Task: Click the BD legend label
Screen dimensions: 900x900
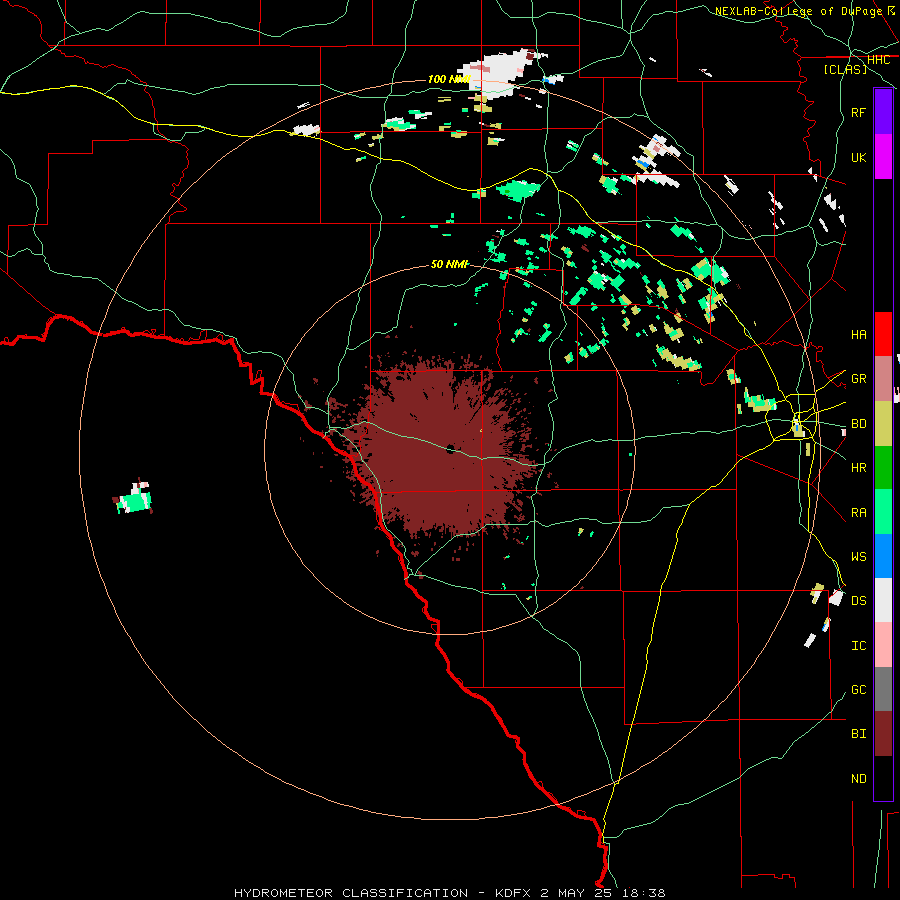Action: [858, 424]
